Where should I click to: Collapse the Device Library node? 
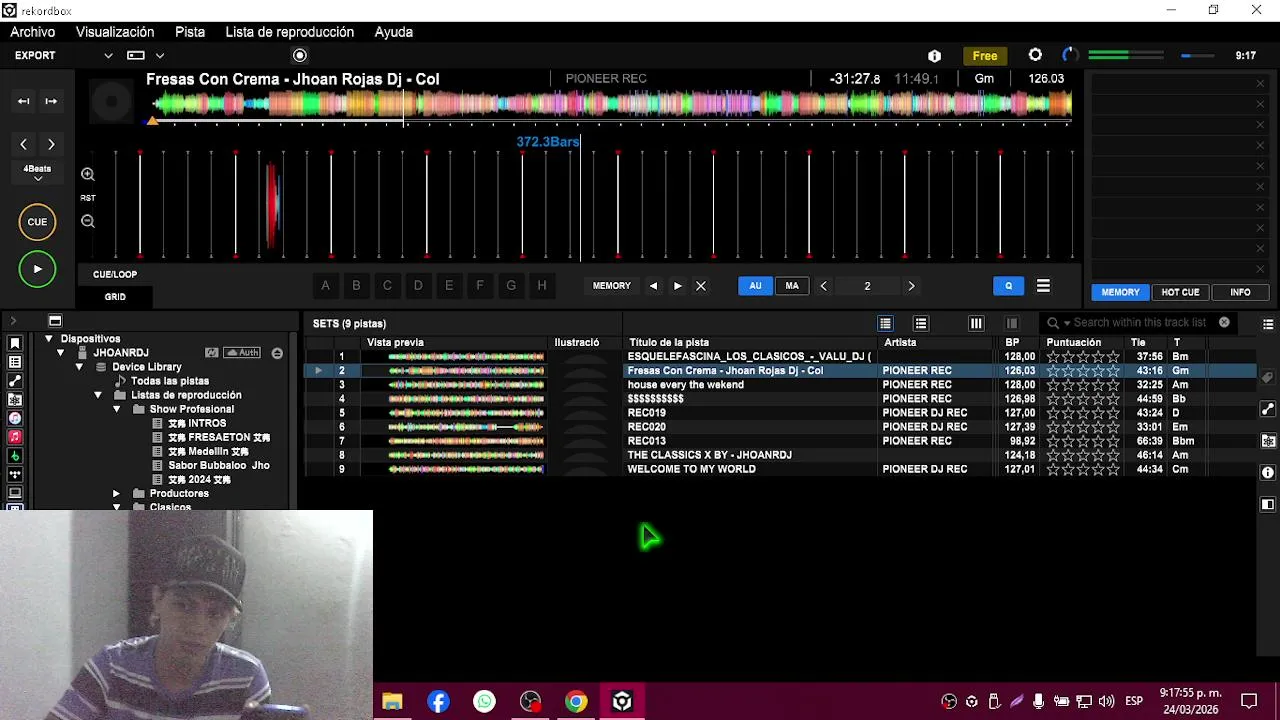[79, 367]
